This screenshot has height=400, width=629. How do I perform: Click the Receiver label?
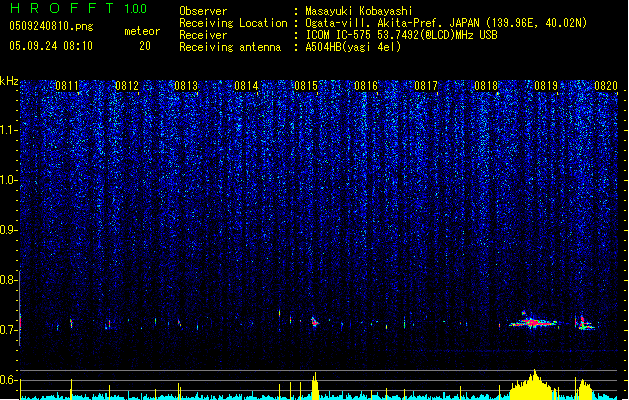tap(203, 35)
